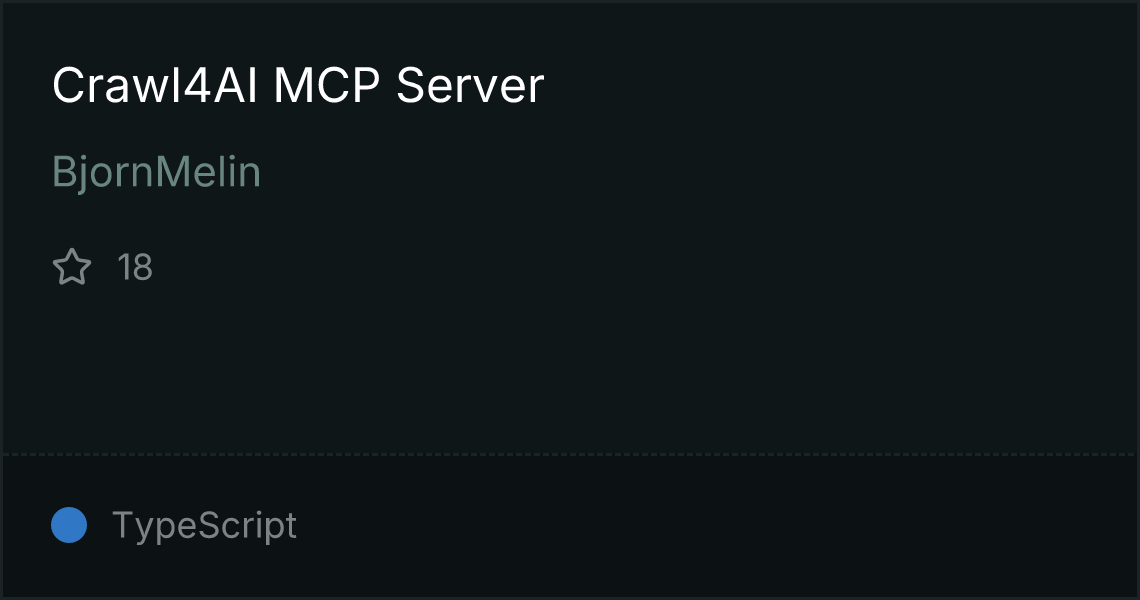Screen dimensions: 1140x600
Task: Select the TypeScript language label
Action: pyautogui.click(x=204, y=525)
